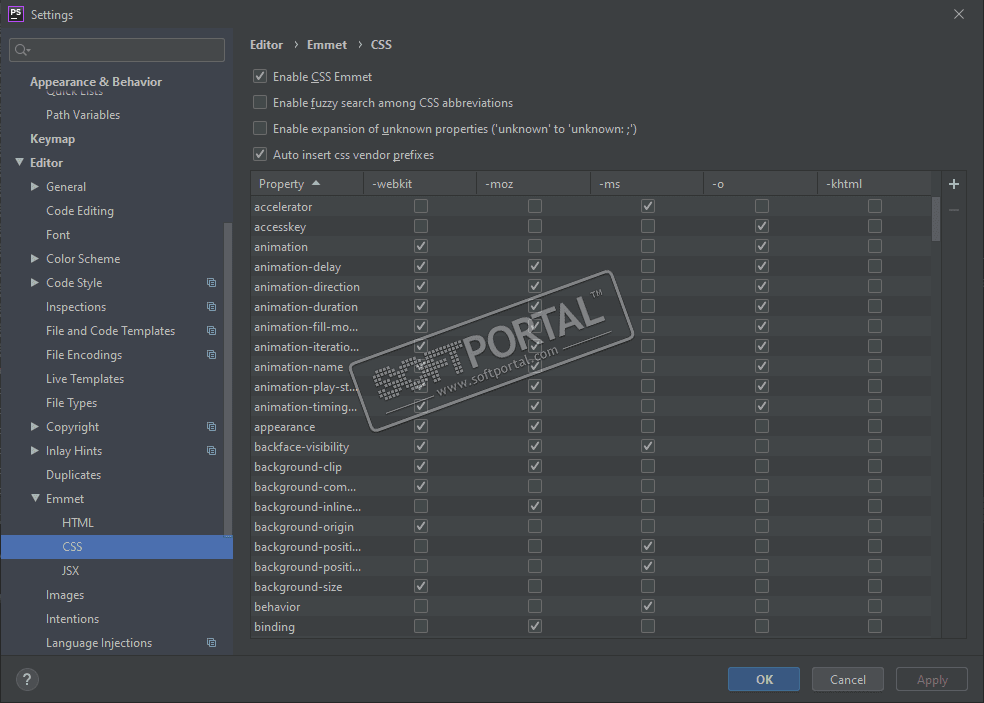The height and width of the screenshot is (703, 984).
Task: Sort table by the Property column arrow
Action: (316, 183)
